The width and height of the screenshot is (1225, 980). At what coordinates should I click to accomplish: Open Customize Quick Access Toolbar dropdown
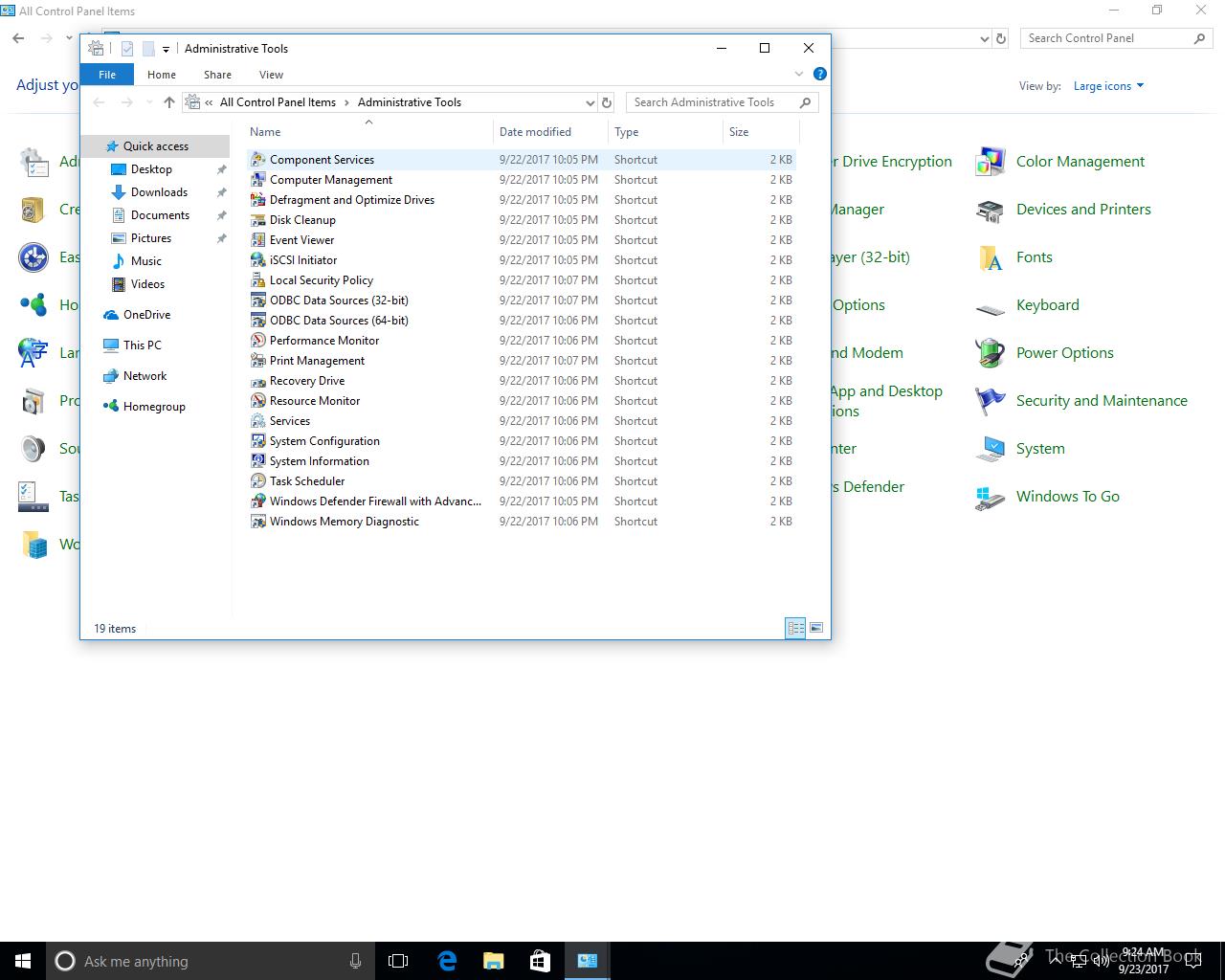pos(166,49)
